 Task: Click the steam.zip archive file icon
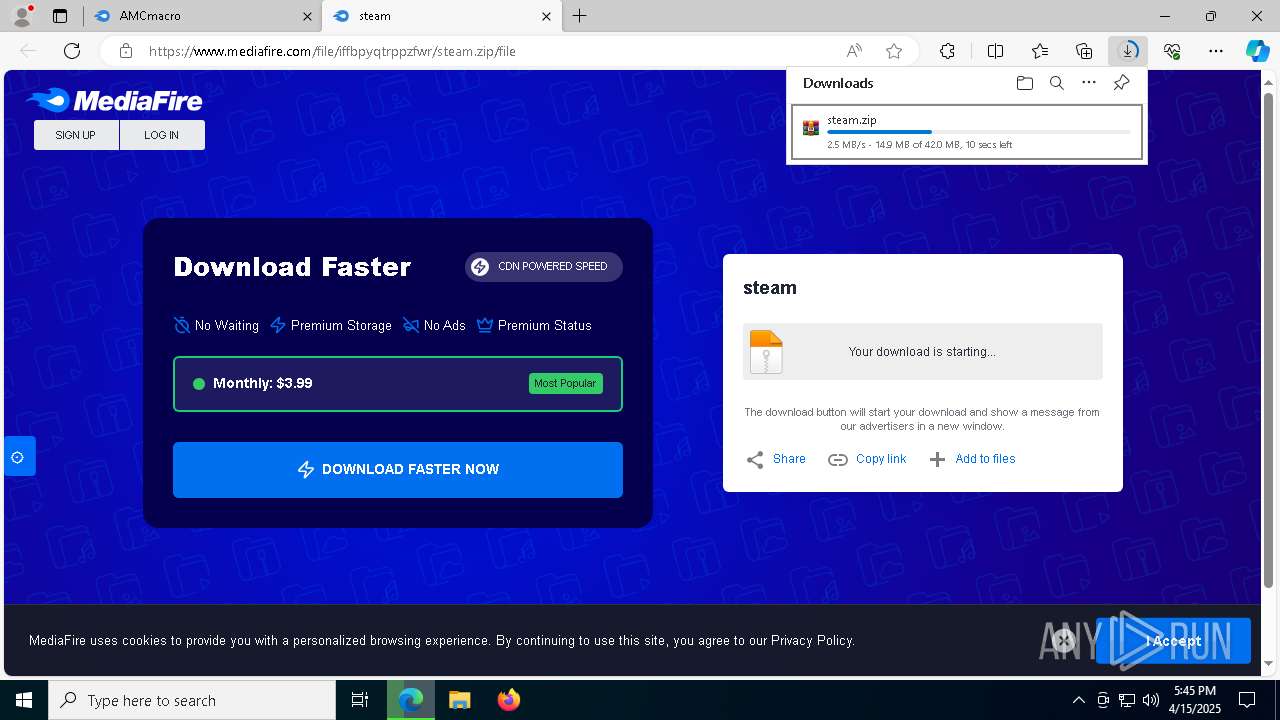point(811,128)
